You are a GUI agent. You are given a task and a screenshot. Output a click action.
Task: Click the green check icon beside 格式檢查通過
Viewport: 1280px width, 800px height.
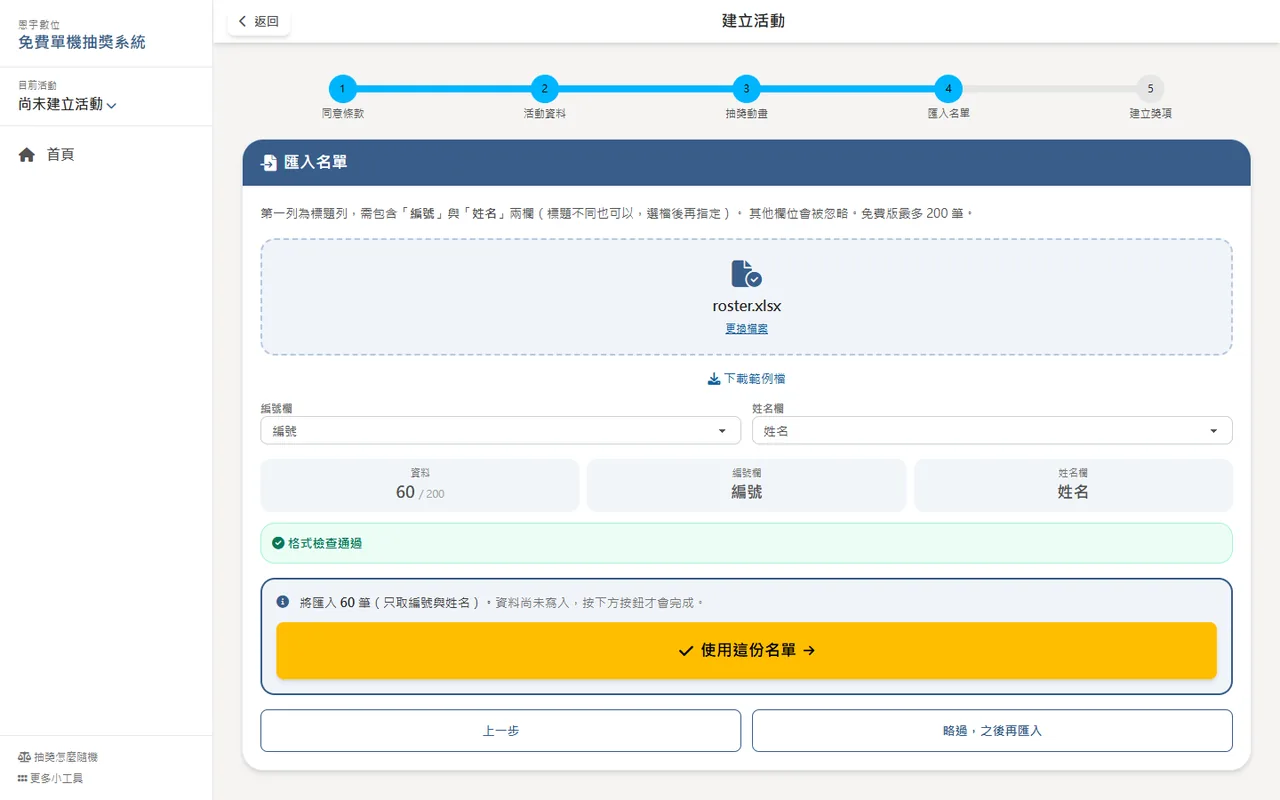(x=278, y=543)
